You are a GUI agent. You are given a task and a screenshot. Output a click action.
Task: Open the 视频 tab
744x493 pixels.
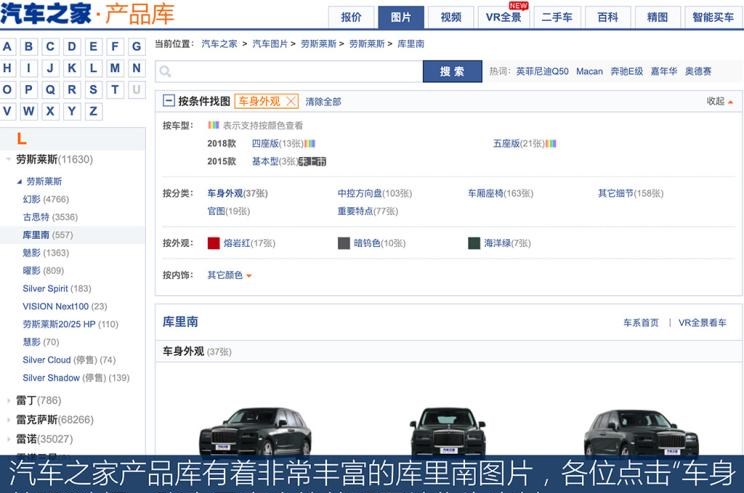(451, 18)
